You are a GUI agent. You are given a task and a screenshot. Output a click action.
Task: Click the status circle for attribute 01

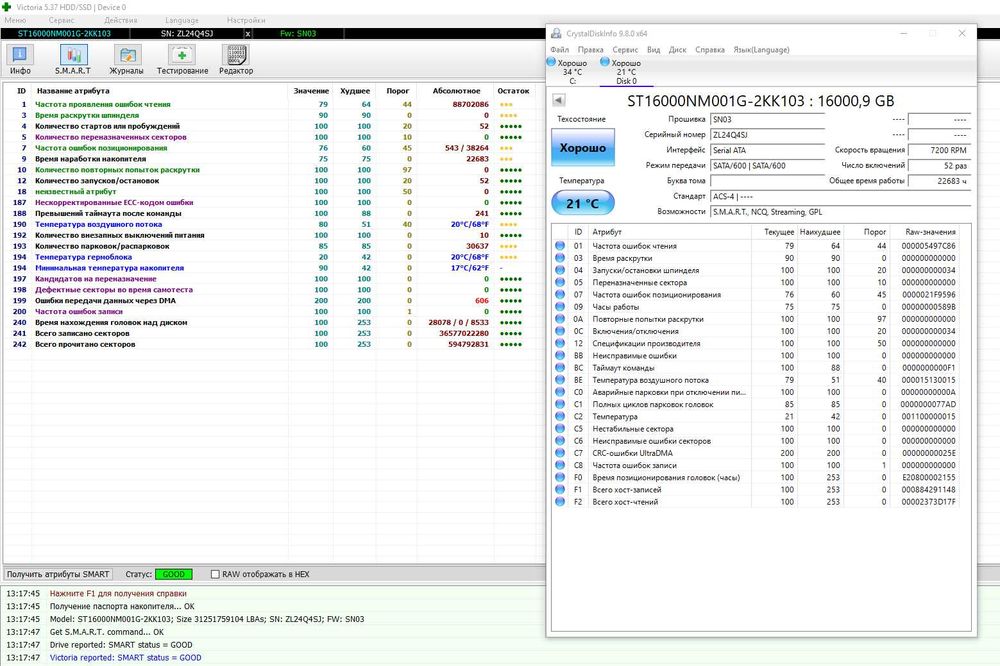(560, 246)
